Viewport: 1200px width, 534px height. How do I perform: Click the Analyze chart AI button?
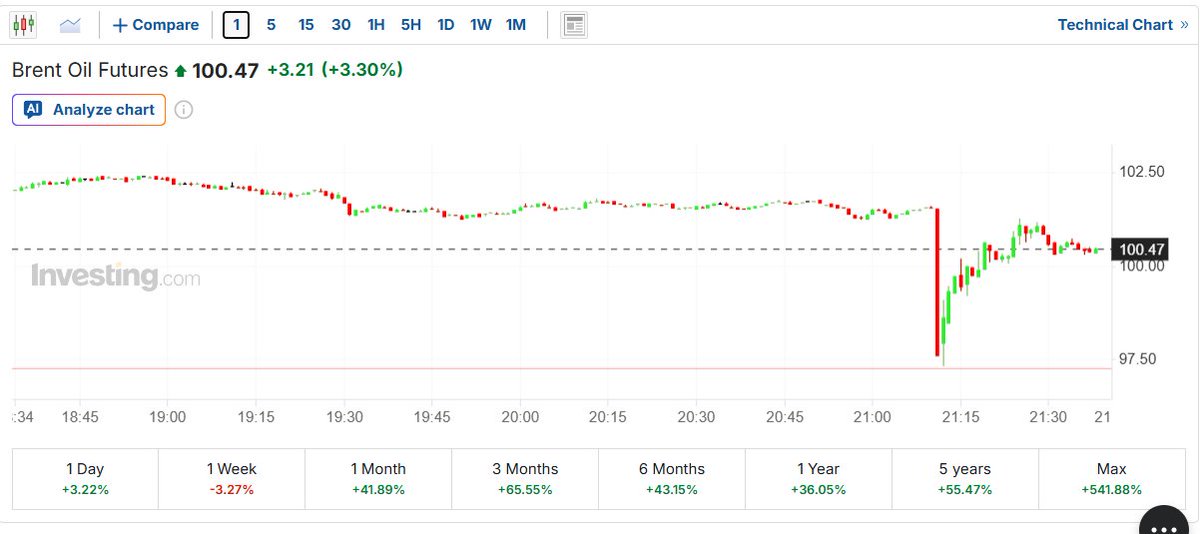[x=89, y=110]
